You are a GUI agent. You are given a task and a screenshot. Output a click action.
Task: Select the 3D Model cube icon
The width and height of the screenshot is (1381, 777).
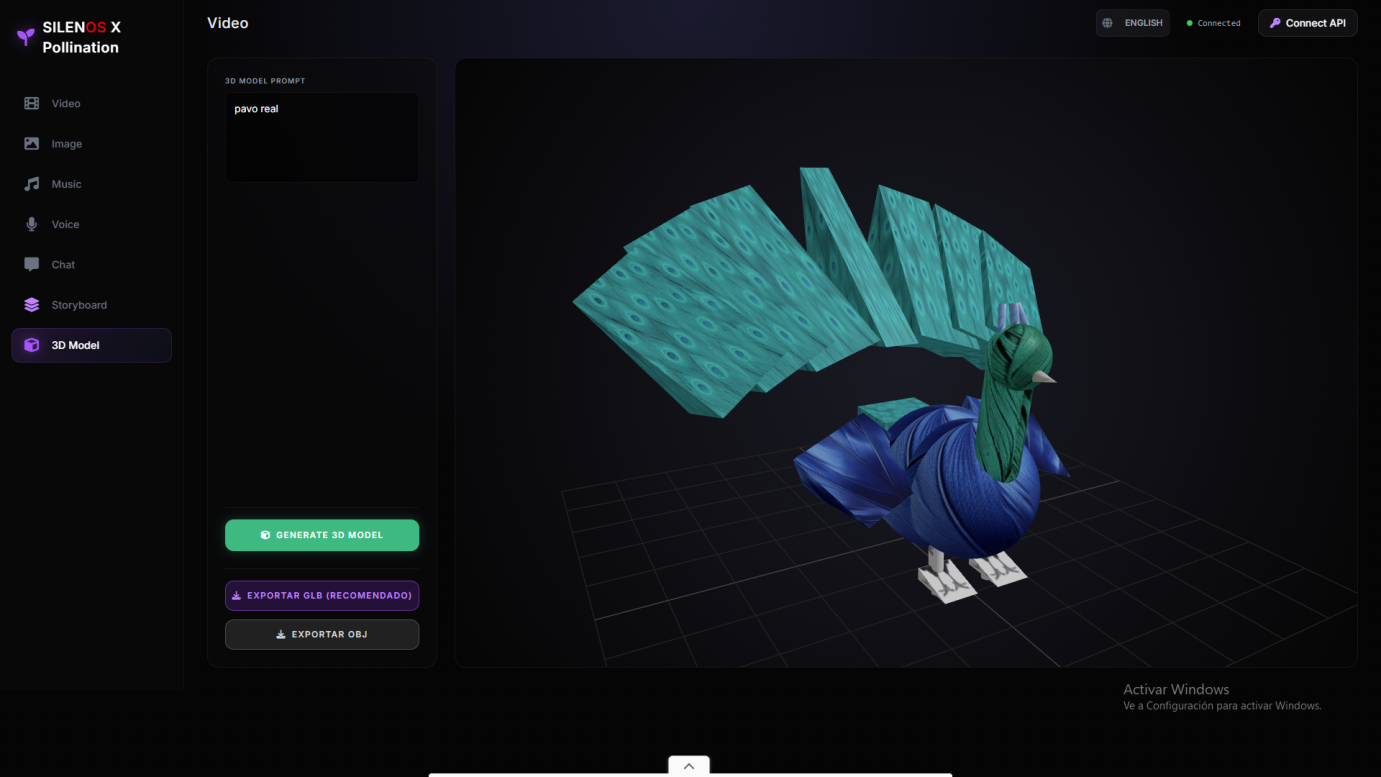click(x=30, y=345)
